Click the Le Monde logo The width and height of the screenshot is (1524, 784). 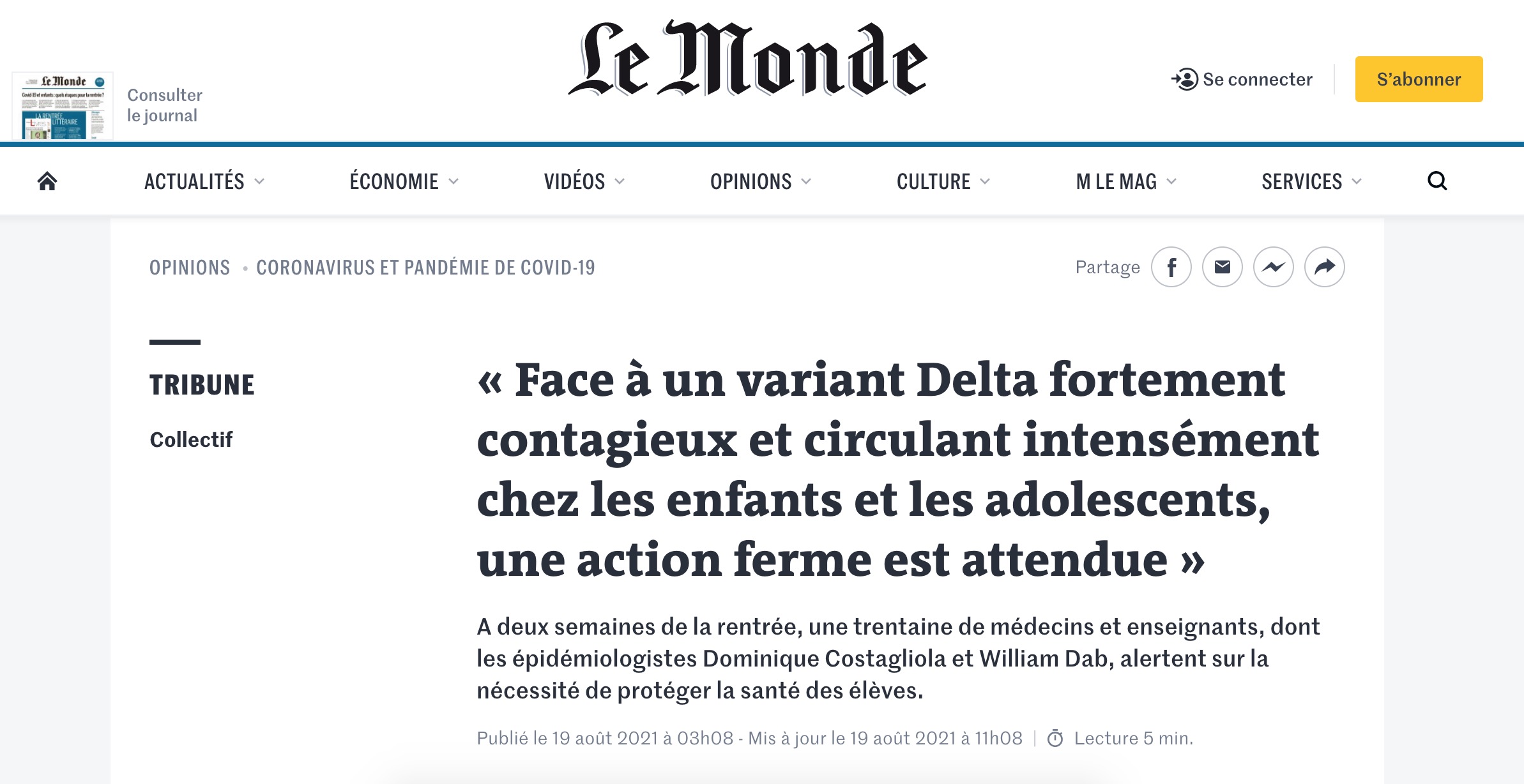(748, 59)
